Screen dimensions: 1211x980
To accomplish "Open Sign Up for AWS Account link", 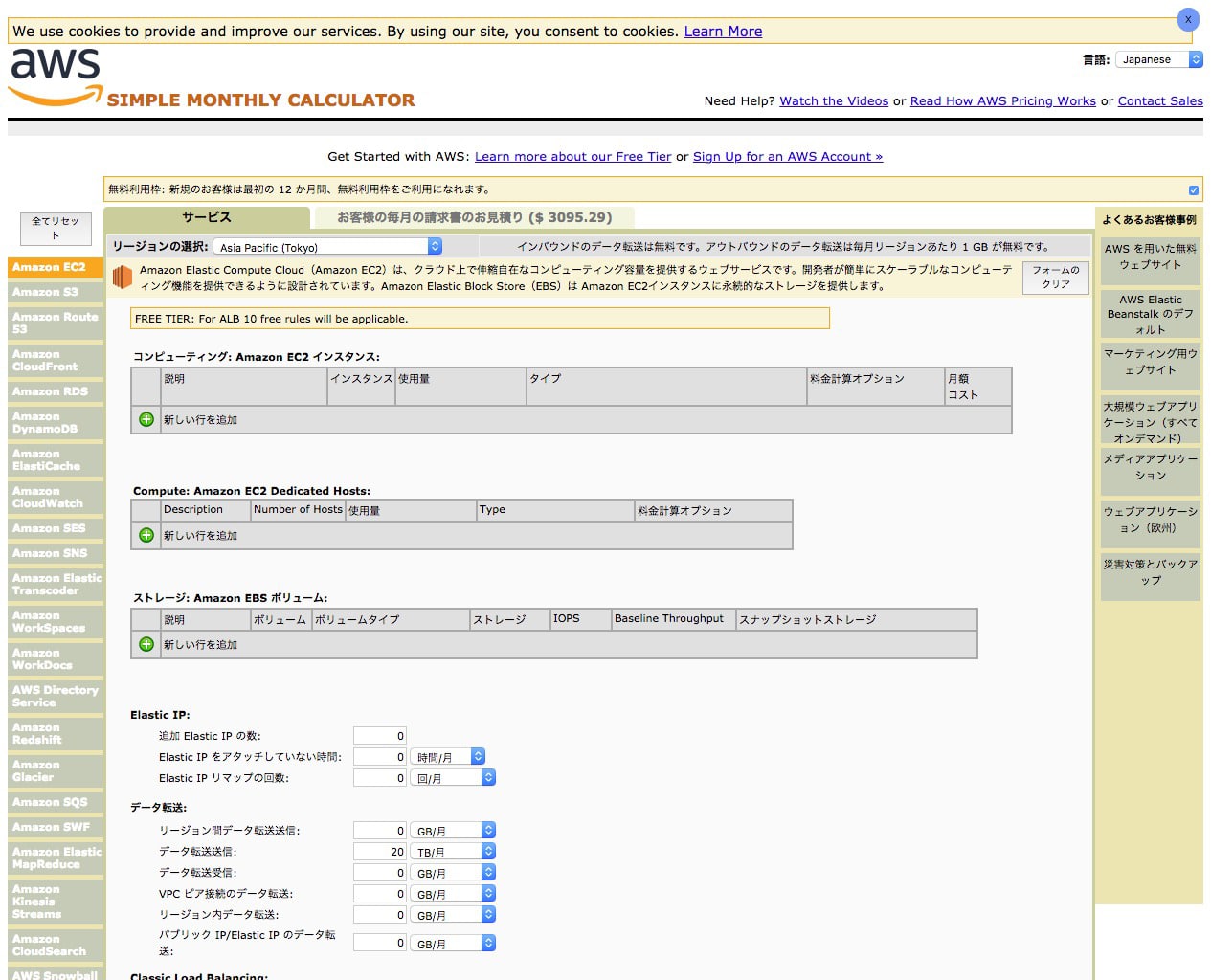I will (x=788, y=156).
